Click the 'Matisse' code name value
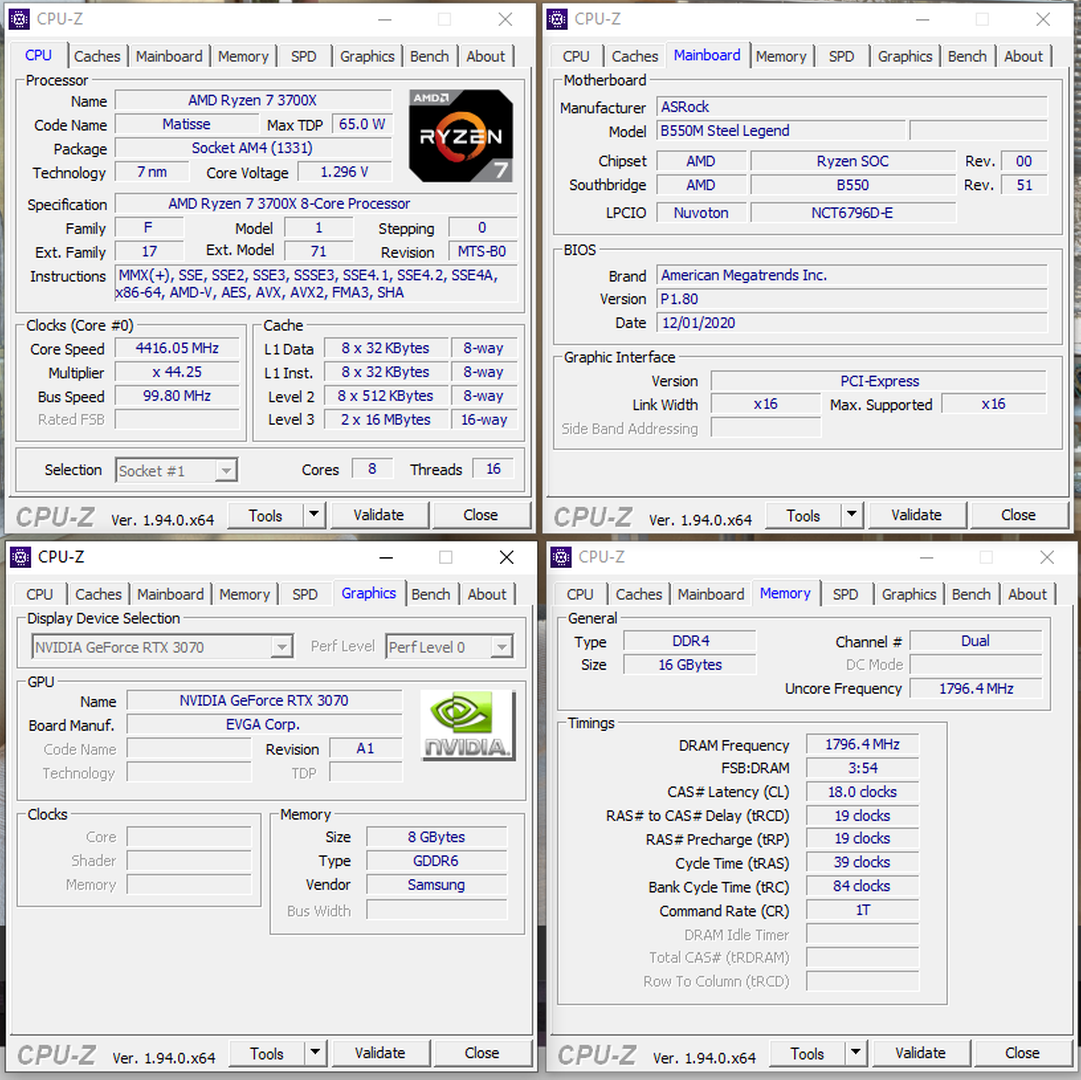 pyautogui.click(x=186, y=125)
